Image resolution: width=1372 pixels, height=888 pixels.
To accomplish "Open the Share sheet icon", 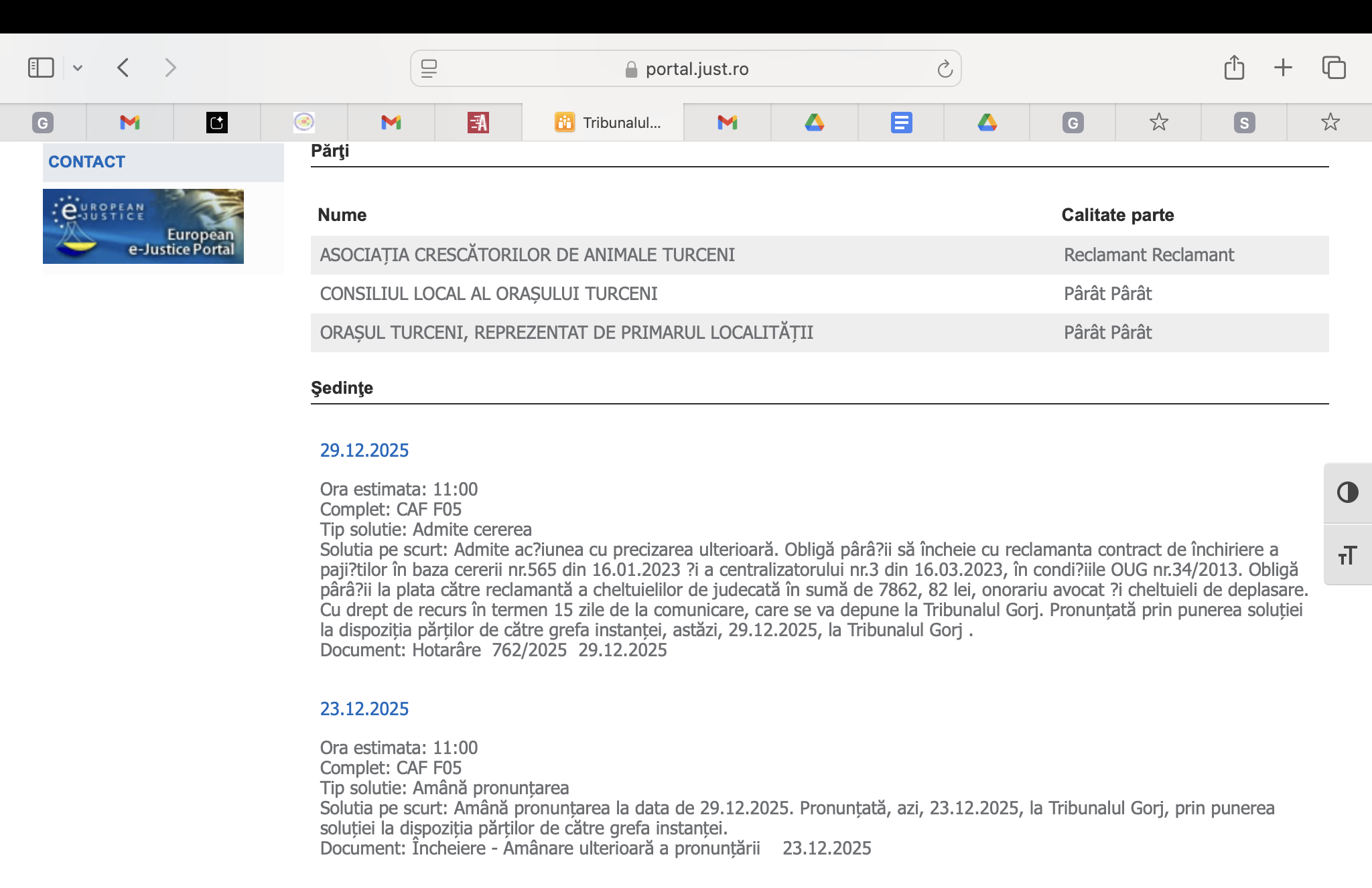I will (x=1234, y=68).
